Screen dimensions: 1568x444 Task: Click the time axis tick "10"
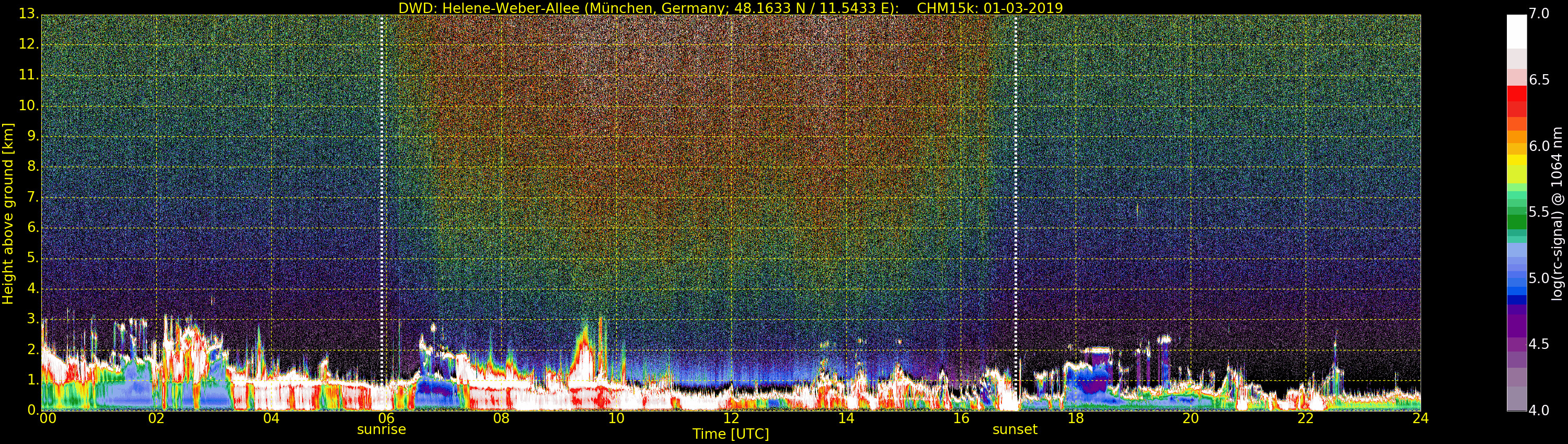616,418
